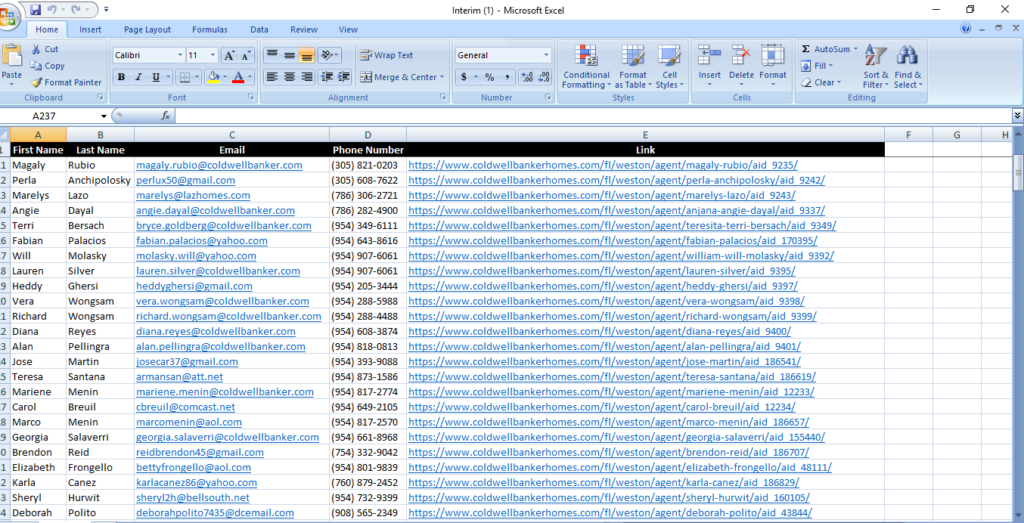Viewport: 1024px width, 523px height.
Task: Open the Merge & Center options arrow
Action: (442, 77)
